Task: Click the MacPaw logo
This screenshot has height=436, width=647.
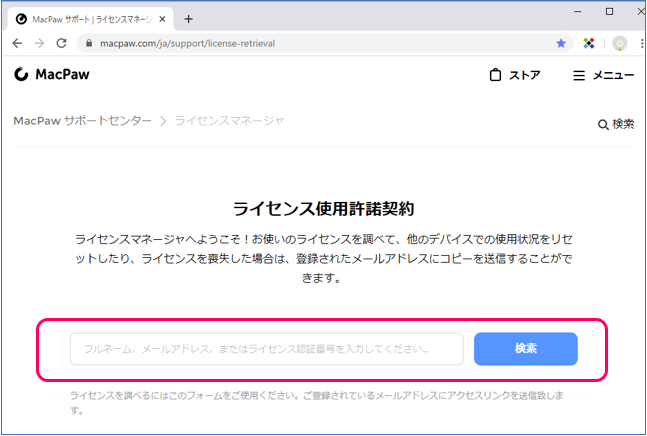Action: click(52, 74)
